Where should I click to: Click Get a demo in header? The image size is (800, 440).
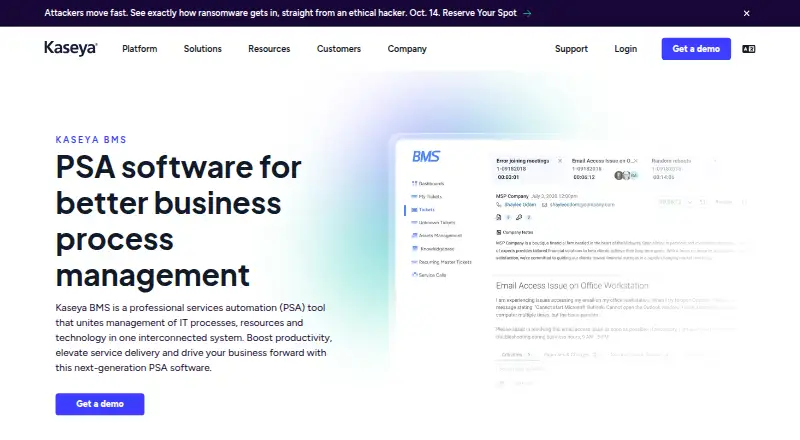tap(696, 49)
